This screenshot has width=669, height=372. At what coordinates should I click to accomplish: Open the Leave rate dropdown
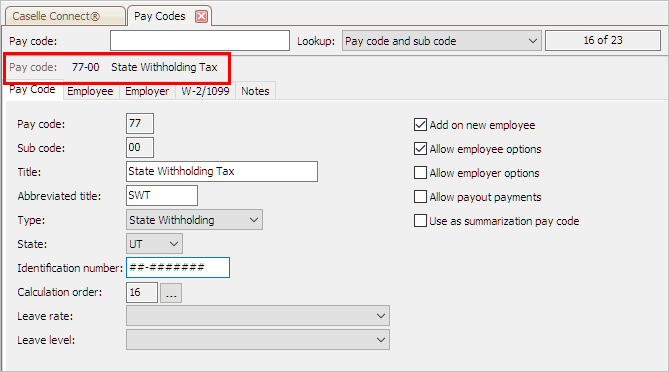pos(258,316)
